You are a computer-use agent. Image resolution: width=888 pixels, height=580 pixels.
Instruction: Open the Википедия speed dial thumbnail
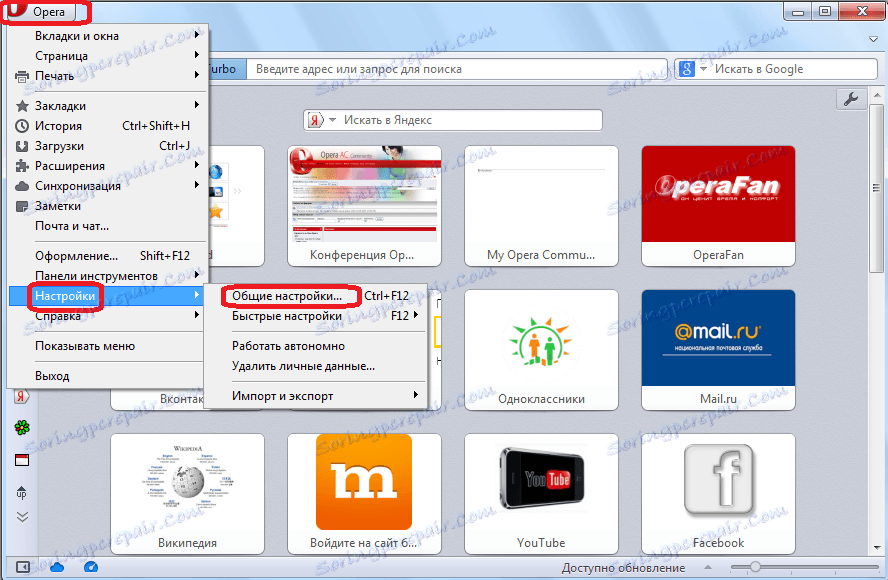(x=187, y=494)
